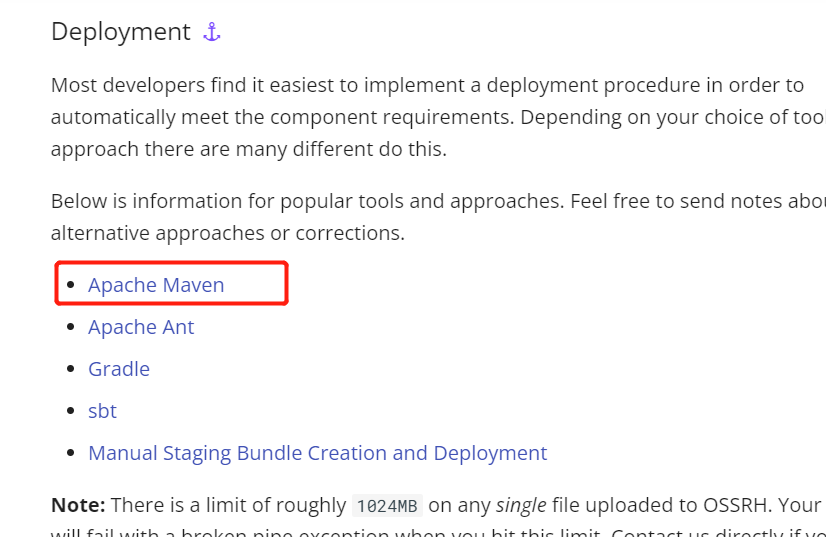Click the paragraph starting Below is information
This screenshot has width=826, height=537.
click(438, 217)
